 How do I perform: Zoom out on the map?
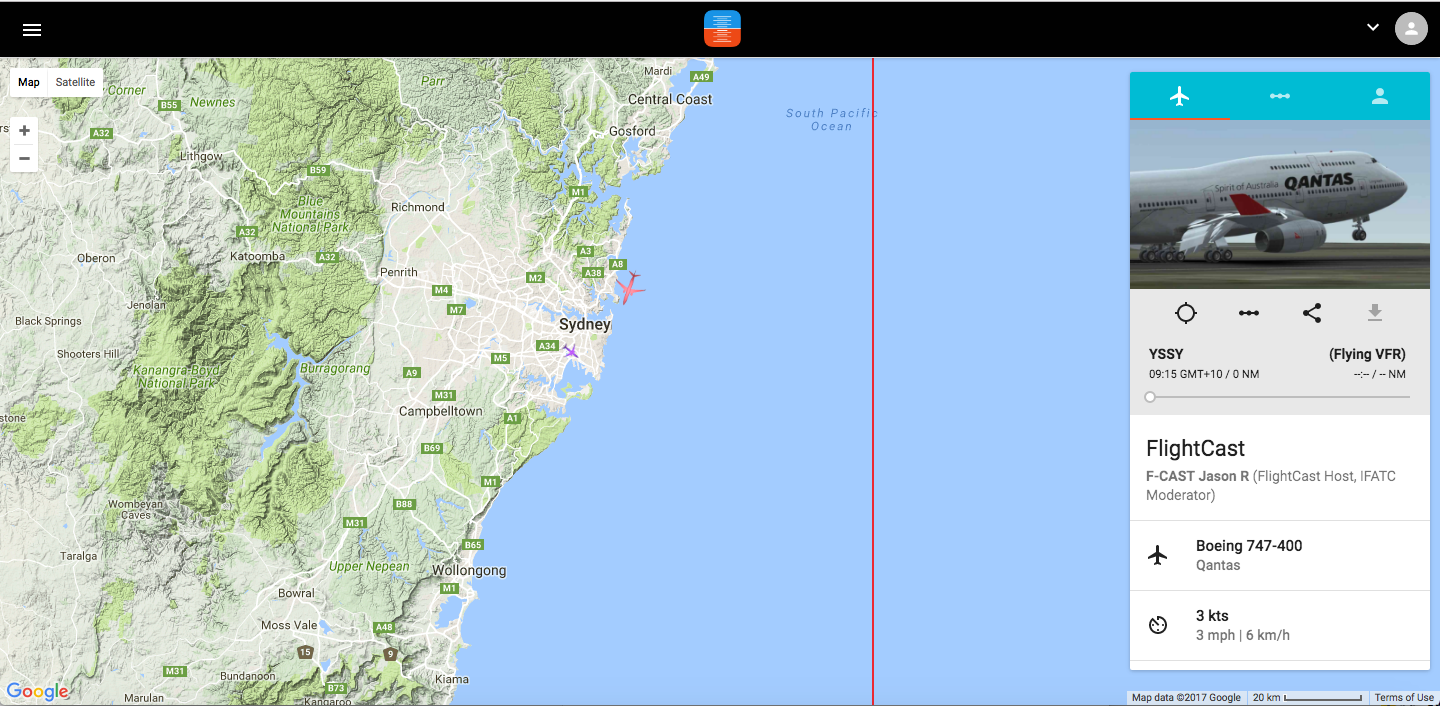(24, 158)
